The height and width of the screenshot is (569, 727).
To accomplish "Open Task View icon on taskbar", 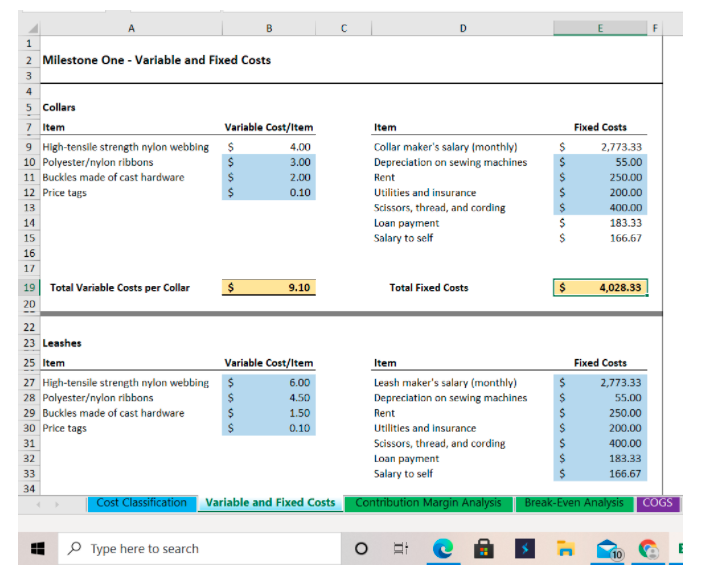I will [x=401, y=549].
